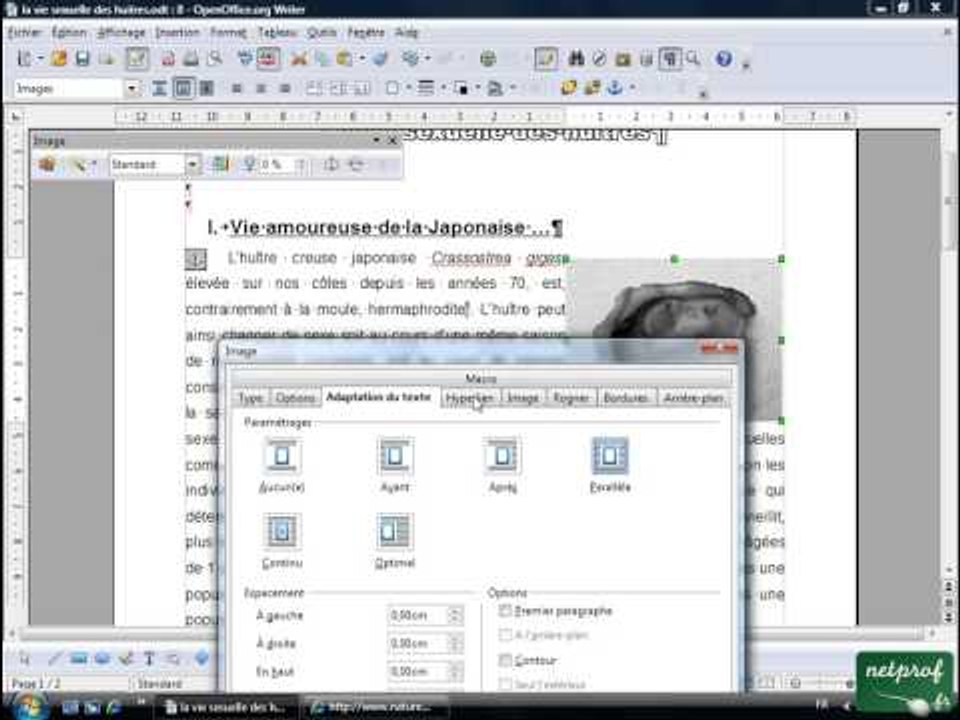Switch to the Arrière-plan tab
Screen dimensions: 960x720
coord(694,398)
